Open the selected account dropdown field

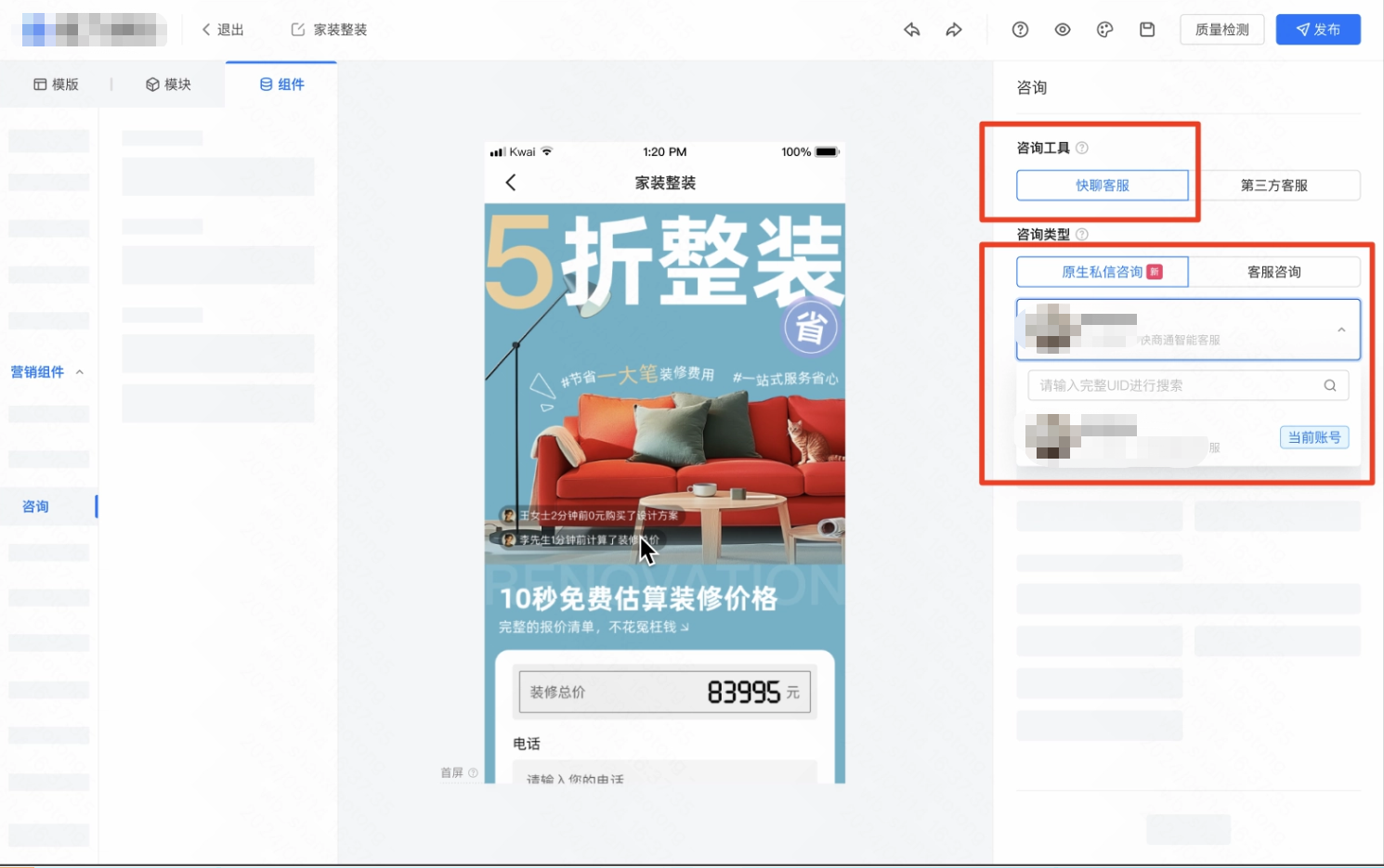(x=1180, y=330)
